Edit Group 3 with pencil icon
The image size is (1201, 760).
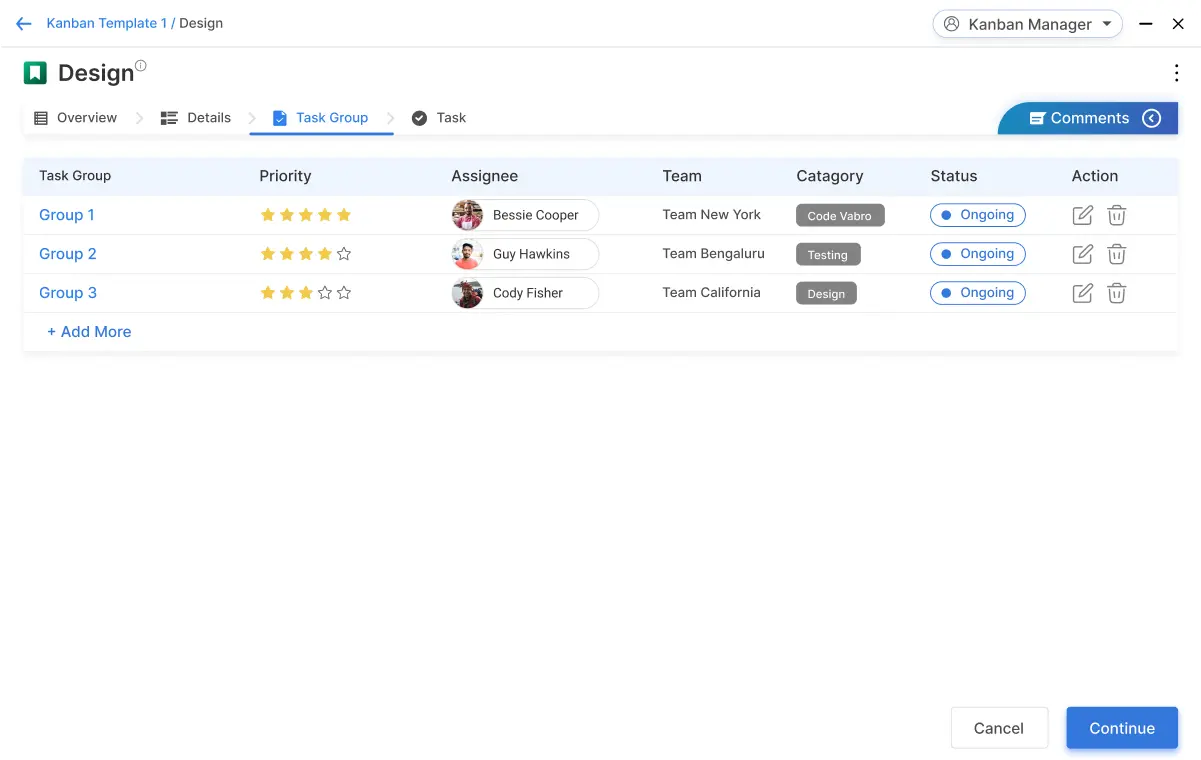[1082, 293]
